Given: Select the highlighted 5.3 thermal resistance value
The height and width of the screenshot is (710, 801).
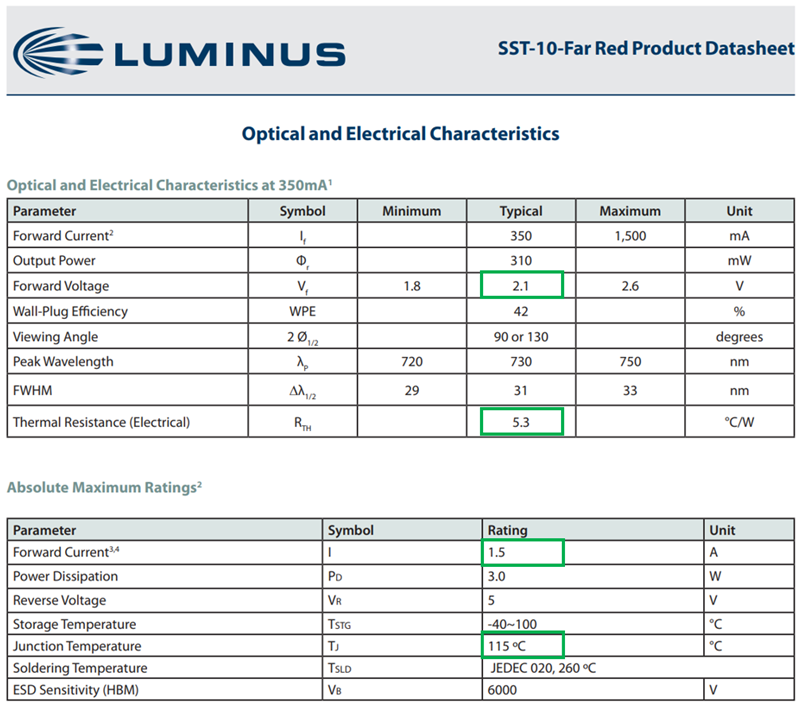Looking at the screenshot, I should tap(521, 422).
